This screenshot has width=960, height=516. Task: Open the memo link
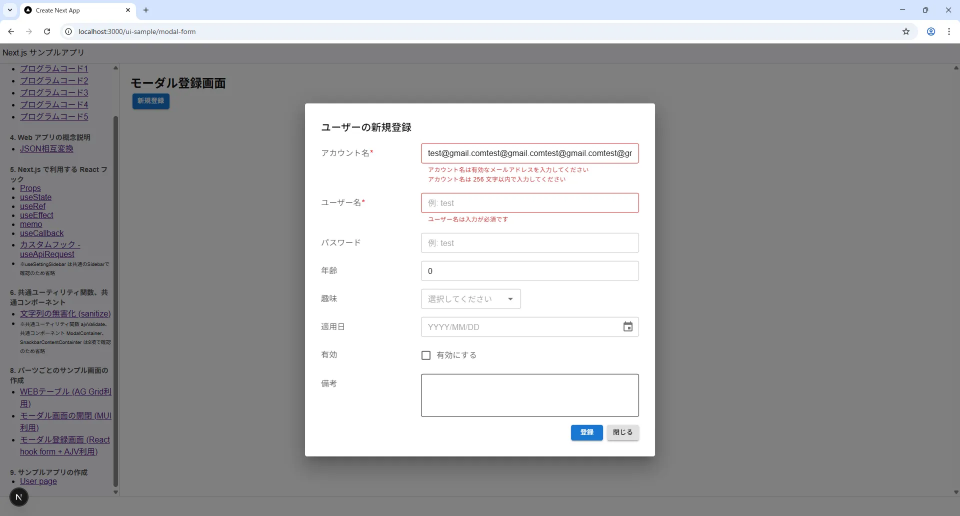tap(31, 224)
